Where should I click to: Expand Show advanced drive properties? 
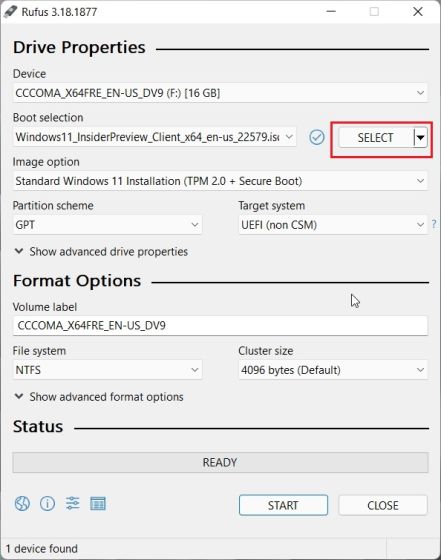tap(101, 251)
